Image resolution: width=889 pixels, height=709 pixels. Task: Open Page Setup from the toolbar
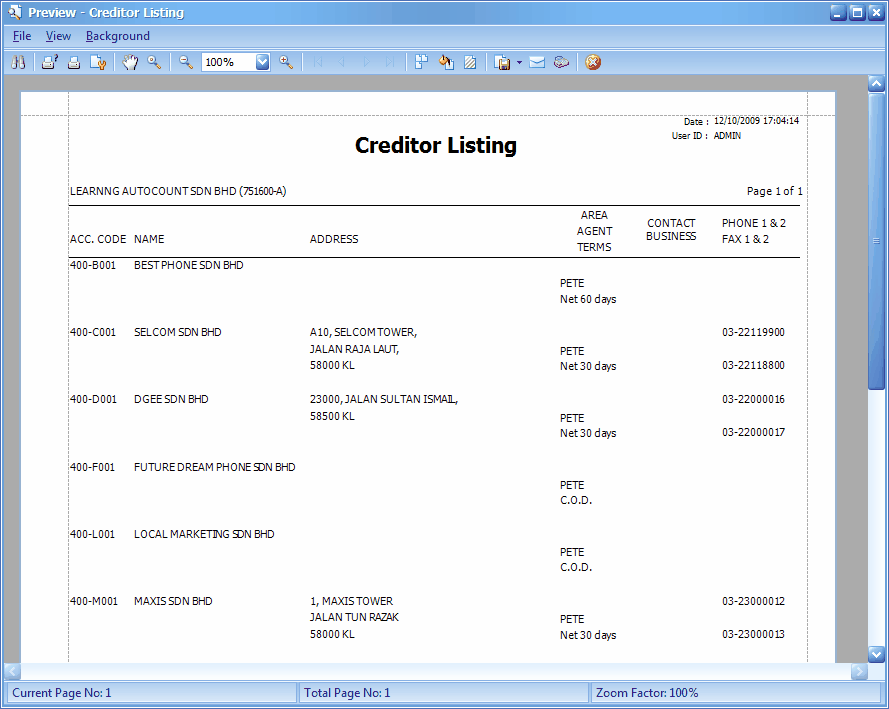97,62
